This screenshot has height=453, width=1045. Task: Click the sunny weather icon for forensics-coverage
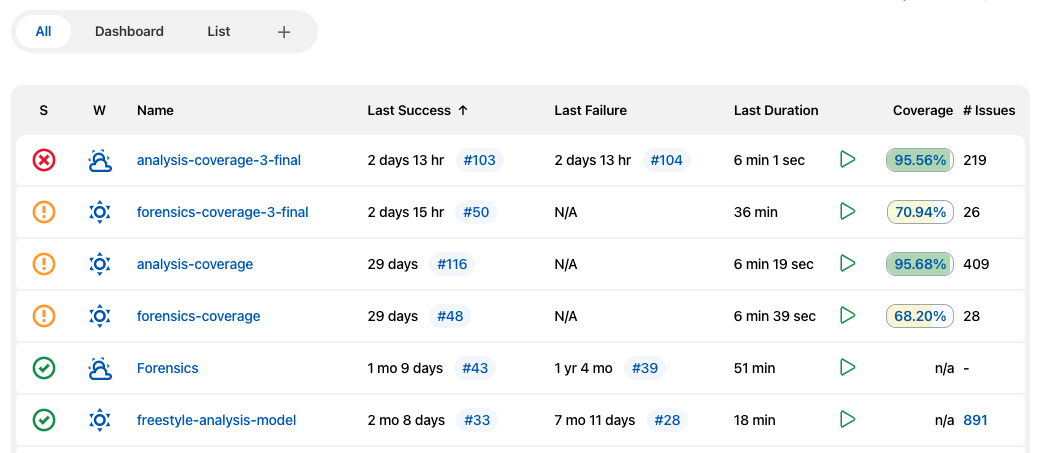click(99, 316)
